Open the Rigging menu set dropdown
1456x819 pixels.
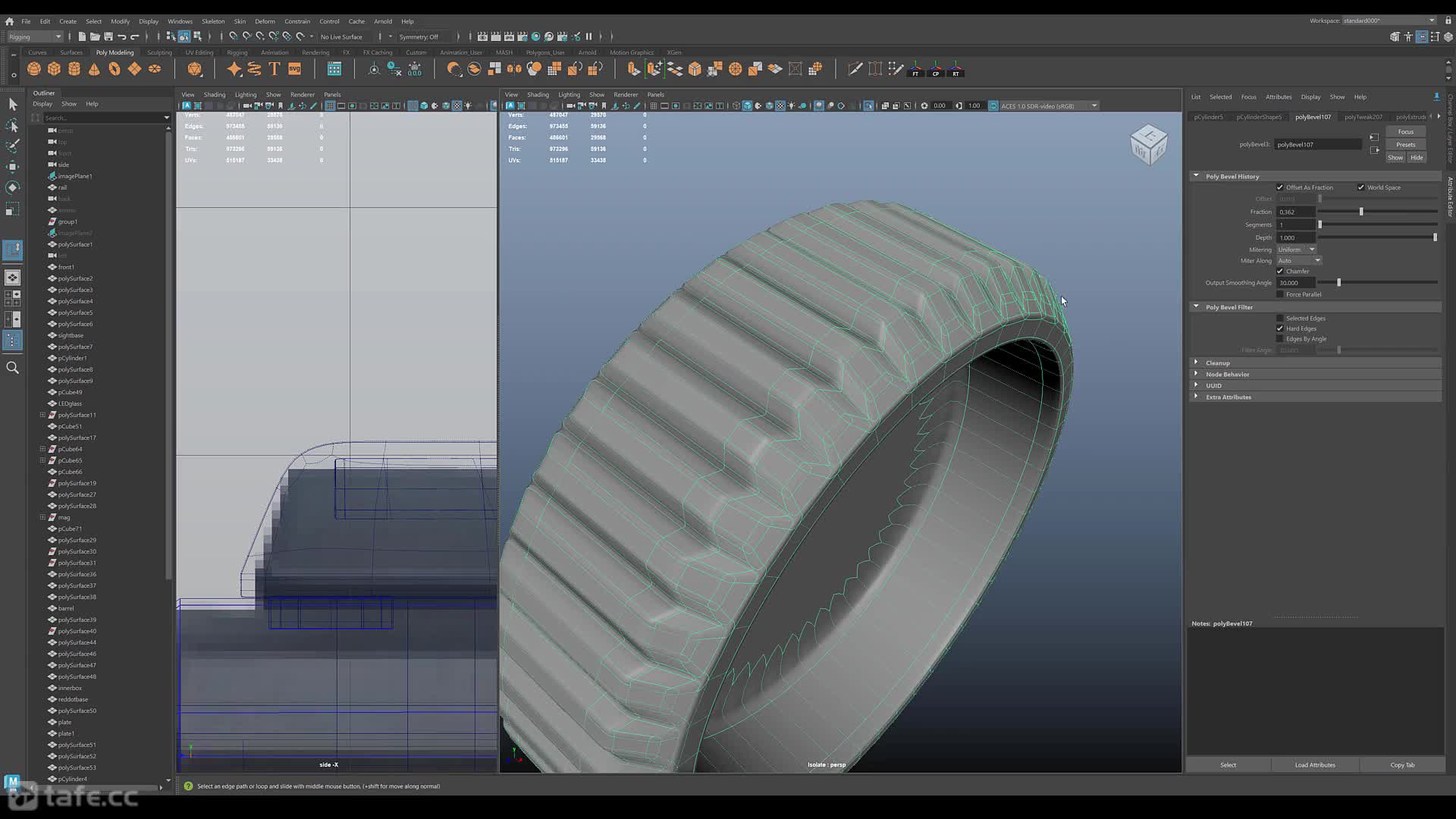(35, 36)
